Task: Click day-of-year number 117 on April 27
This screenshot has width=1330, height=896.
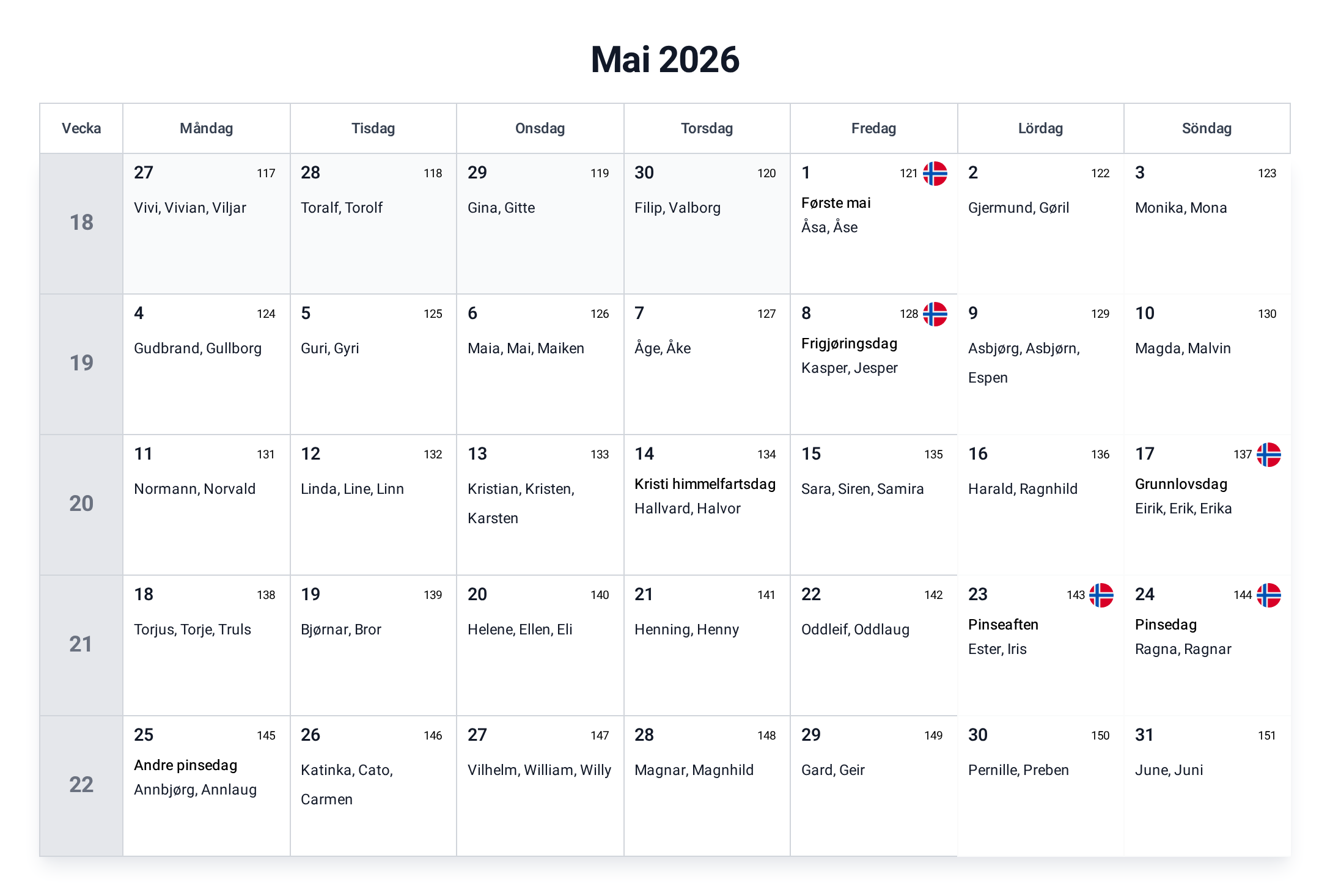Action: tap(266, 174)
